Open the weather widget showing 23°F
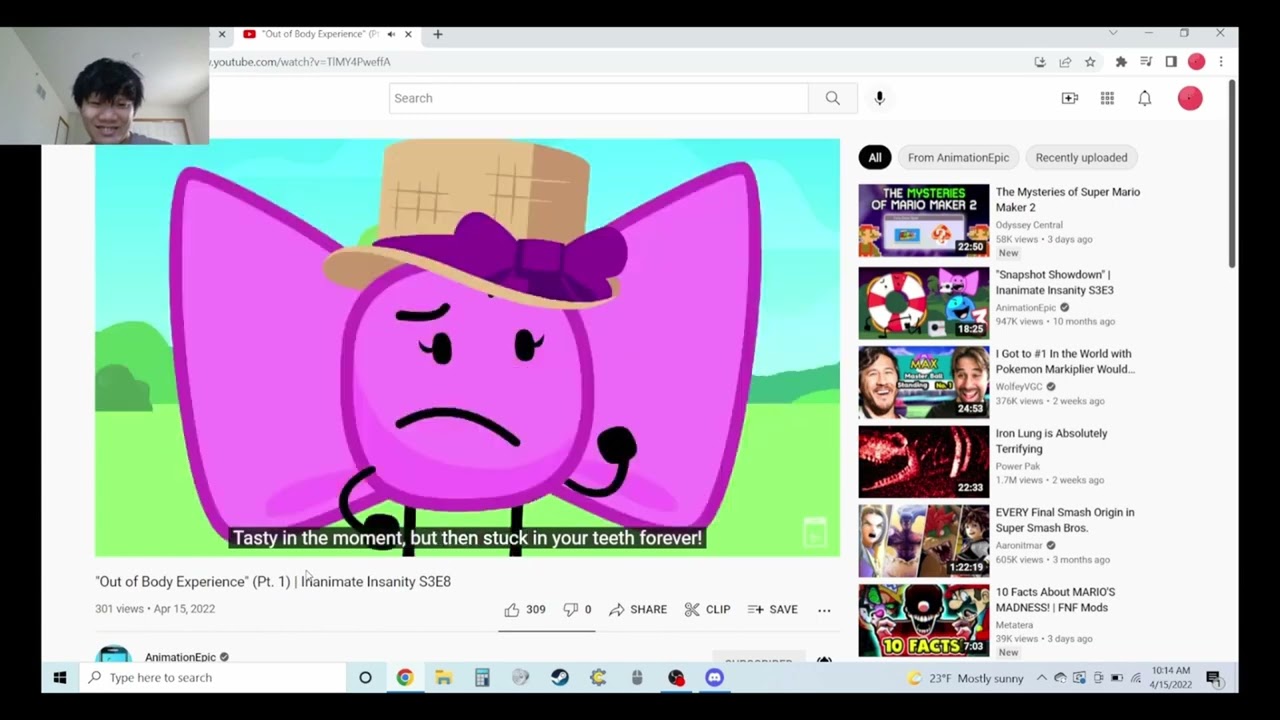This screenshot has height=720, width=1280. click(965, 678)
